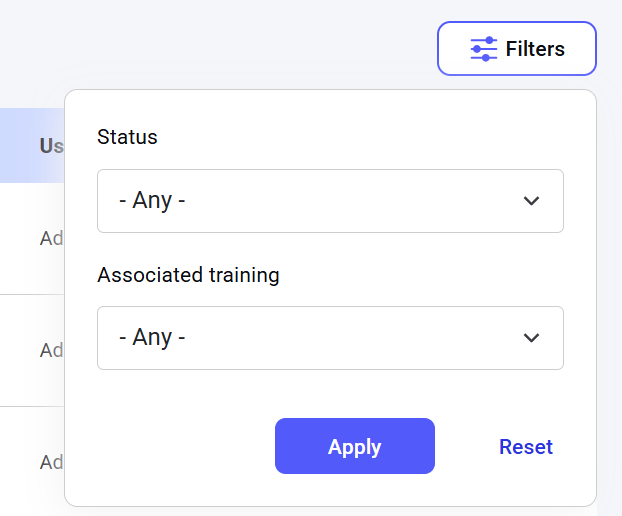Select the "- Any -" text under Status
The image size is (622, 516).
pyautogui.click(x=152, y=200)
